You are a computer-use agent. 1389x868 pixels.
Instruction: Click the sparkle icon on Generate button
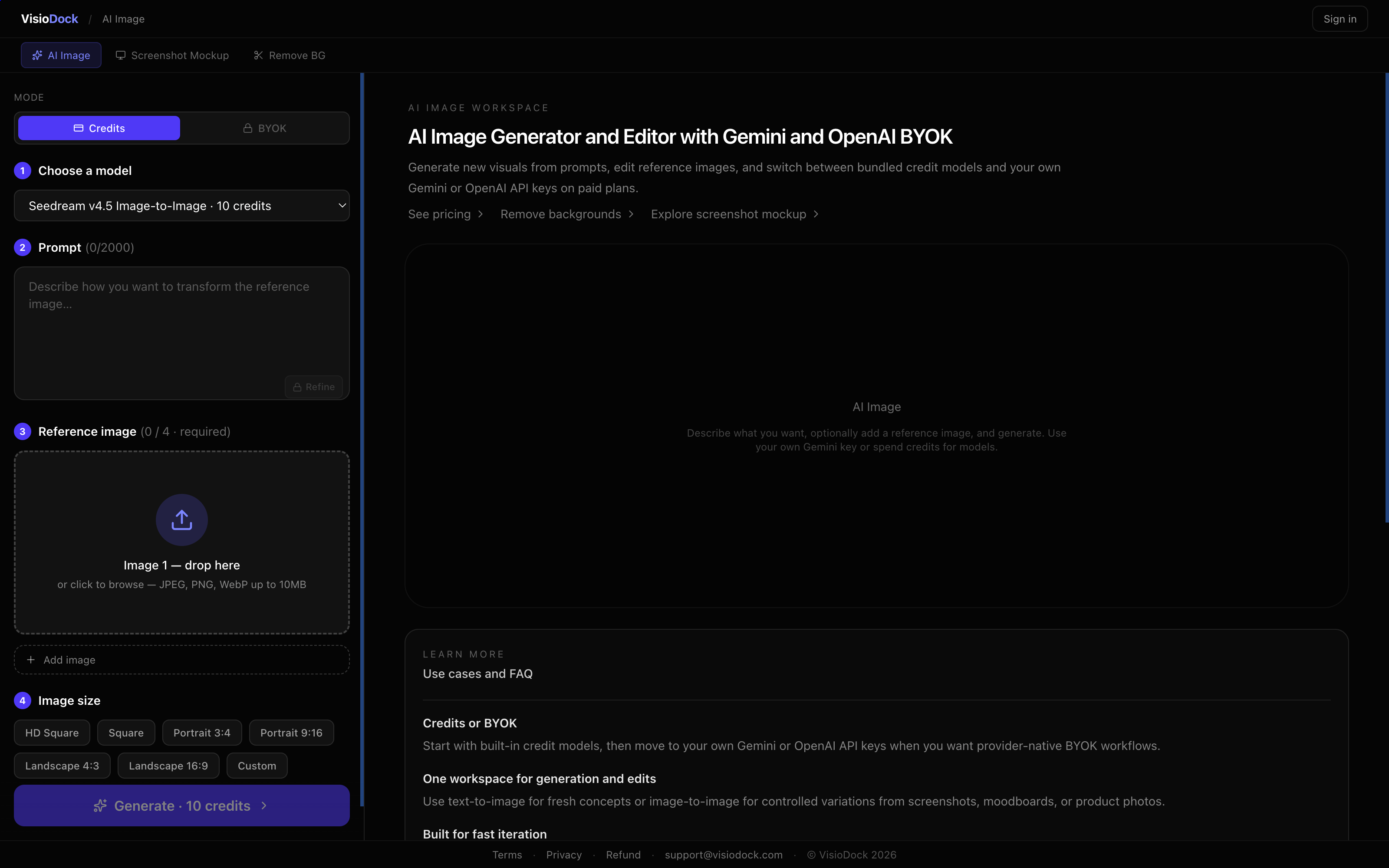[100, 806]
